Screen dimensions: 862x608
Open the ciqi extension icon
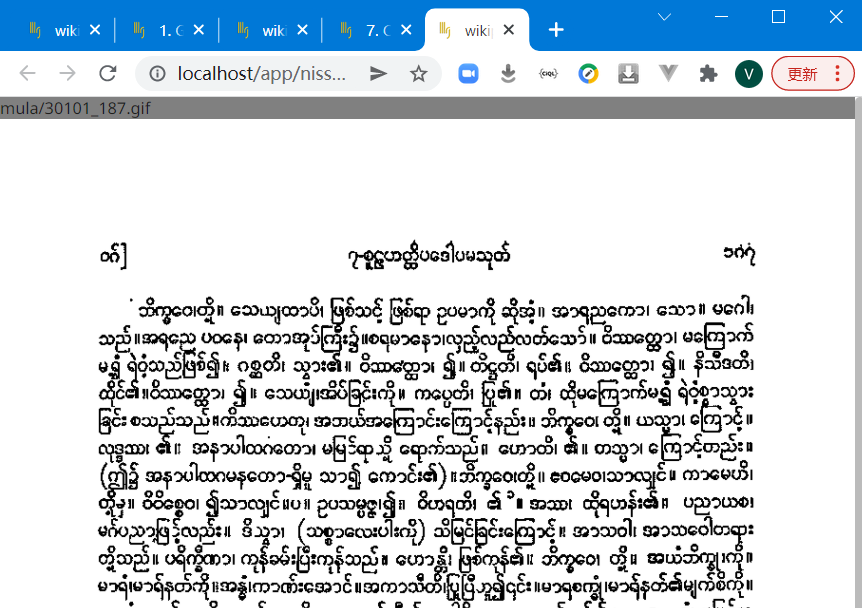pos(548,74)
